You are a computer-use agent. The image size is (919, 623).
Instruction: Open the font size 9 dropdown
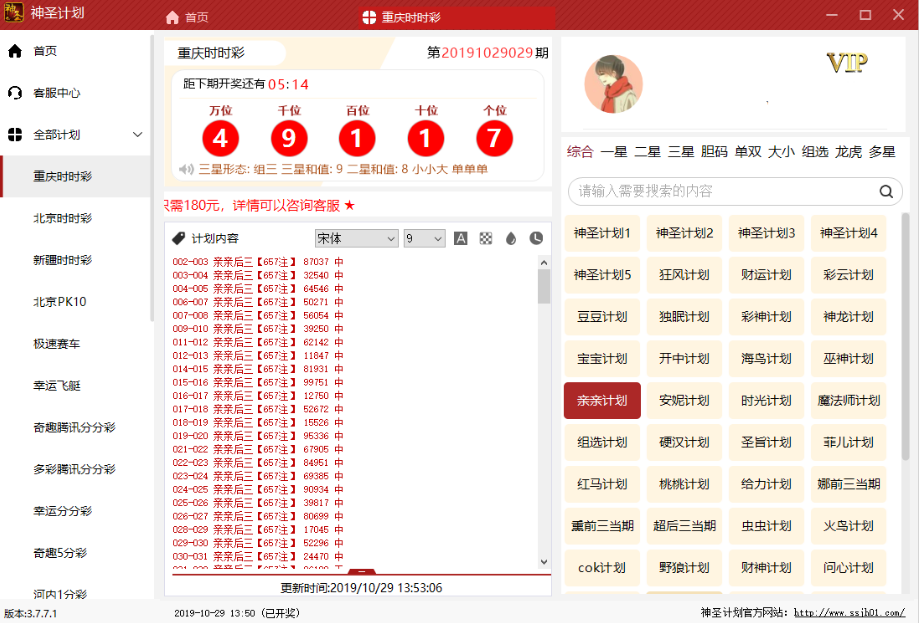tap(424, 238)
